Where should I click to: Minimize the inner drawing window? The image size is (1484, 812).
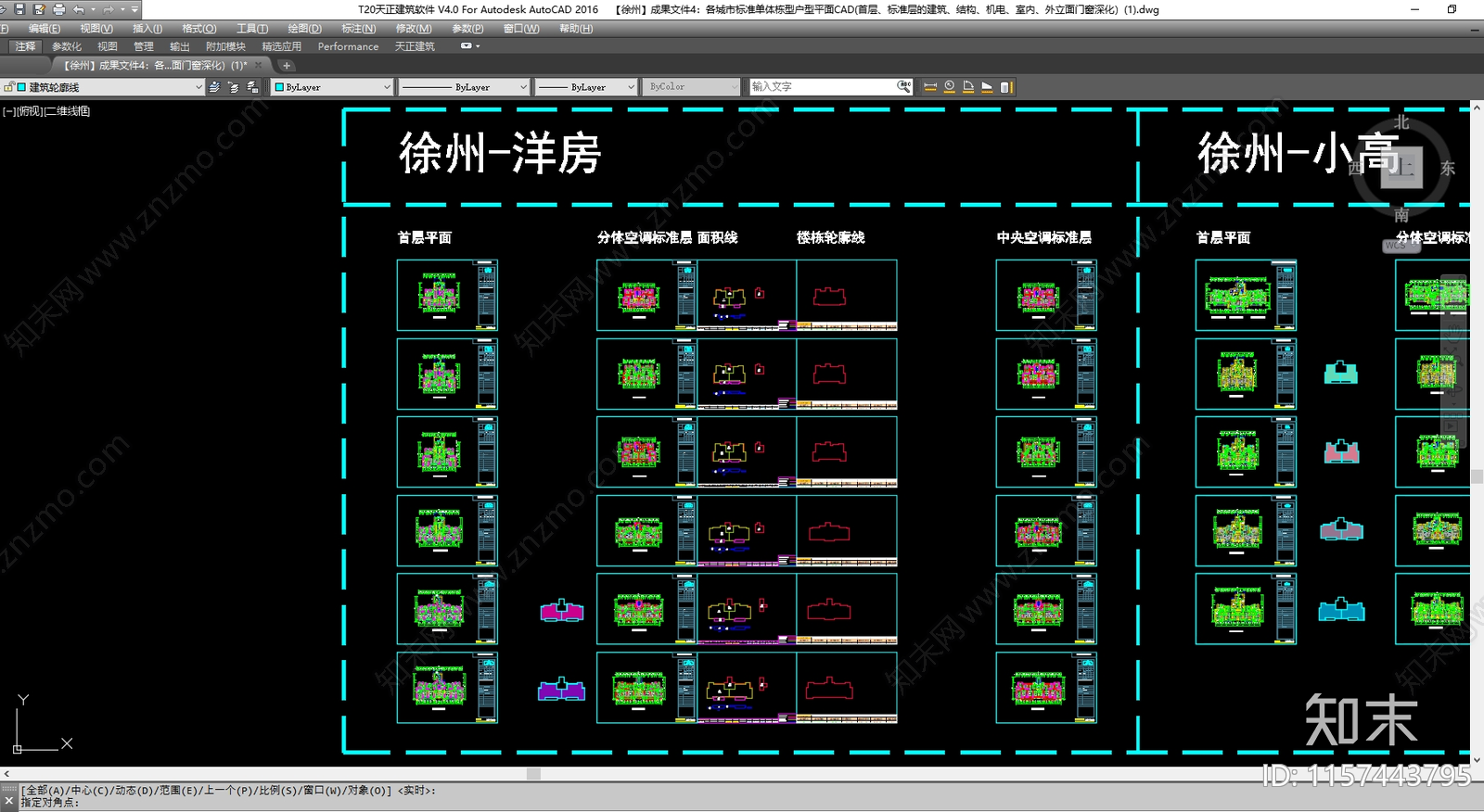pyautogui.click(x=1475, y=29)
